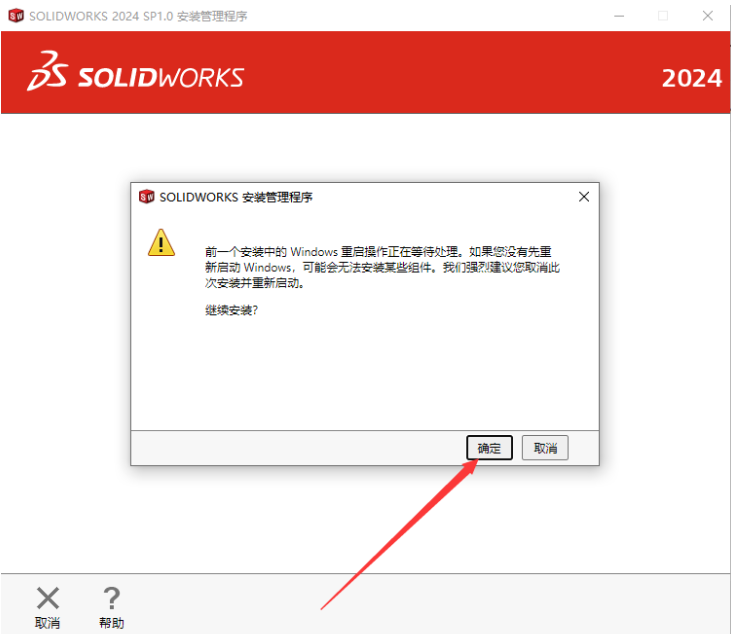The image size is (732, 634).
Task: Click the SOLIDWORKS wordmark in banner
Action: (161, 77)
